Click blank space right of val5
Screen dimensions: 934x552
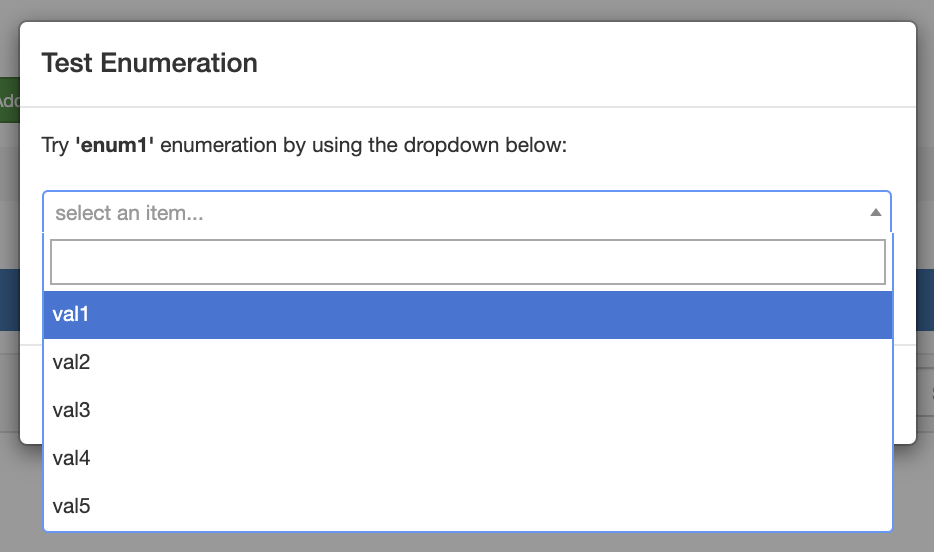[500, 506]
